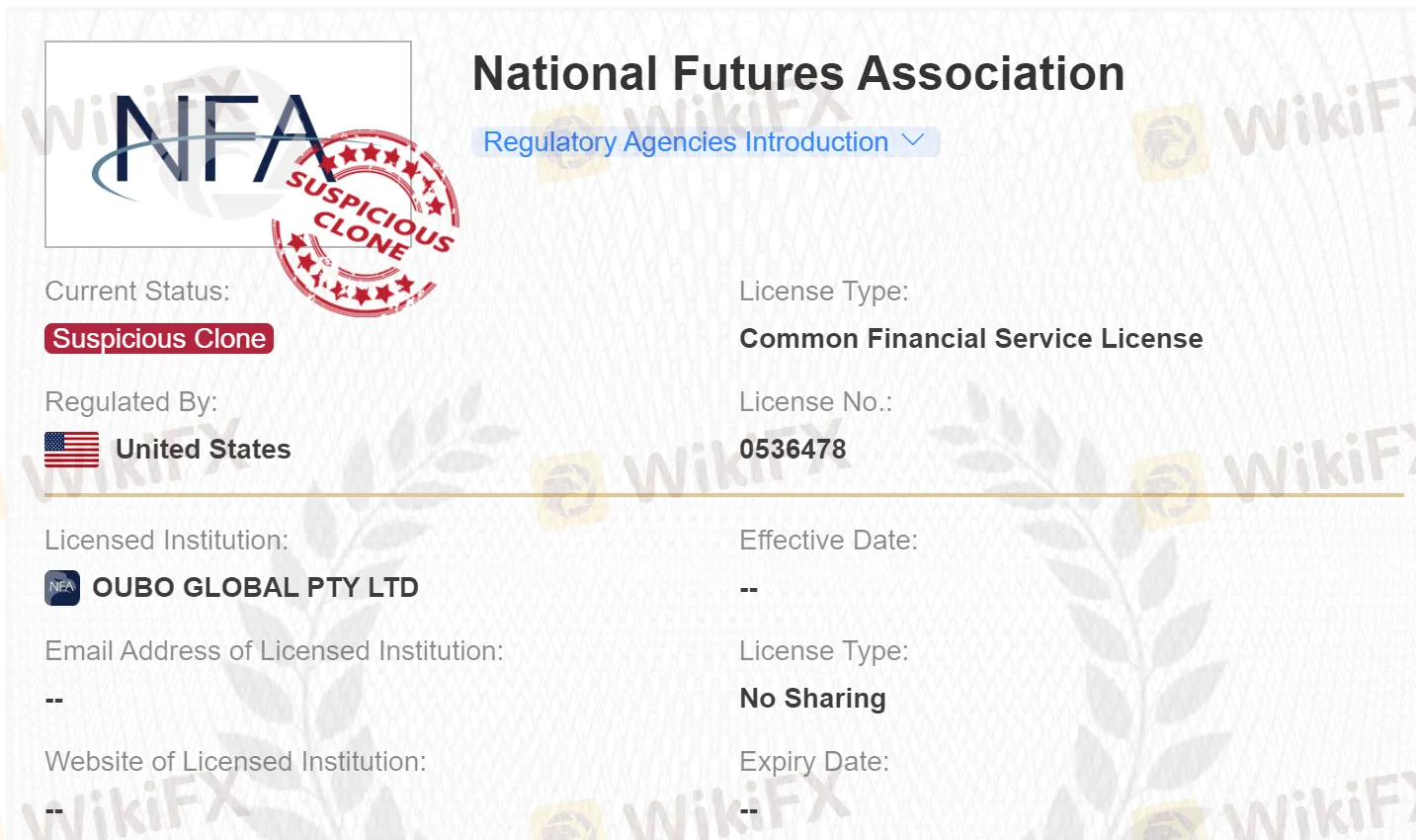Click the Suspicious Clone status badge
This screenshot has height=840, width=1416.
coord(159,339)
